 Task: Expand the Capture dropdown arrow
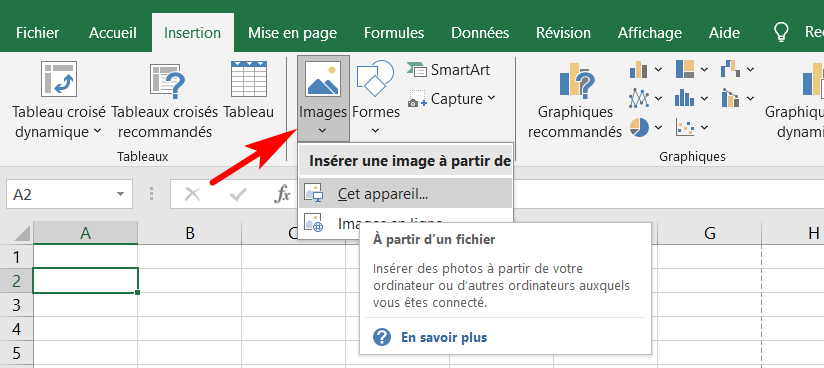coord(491,98)
